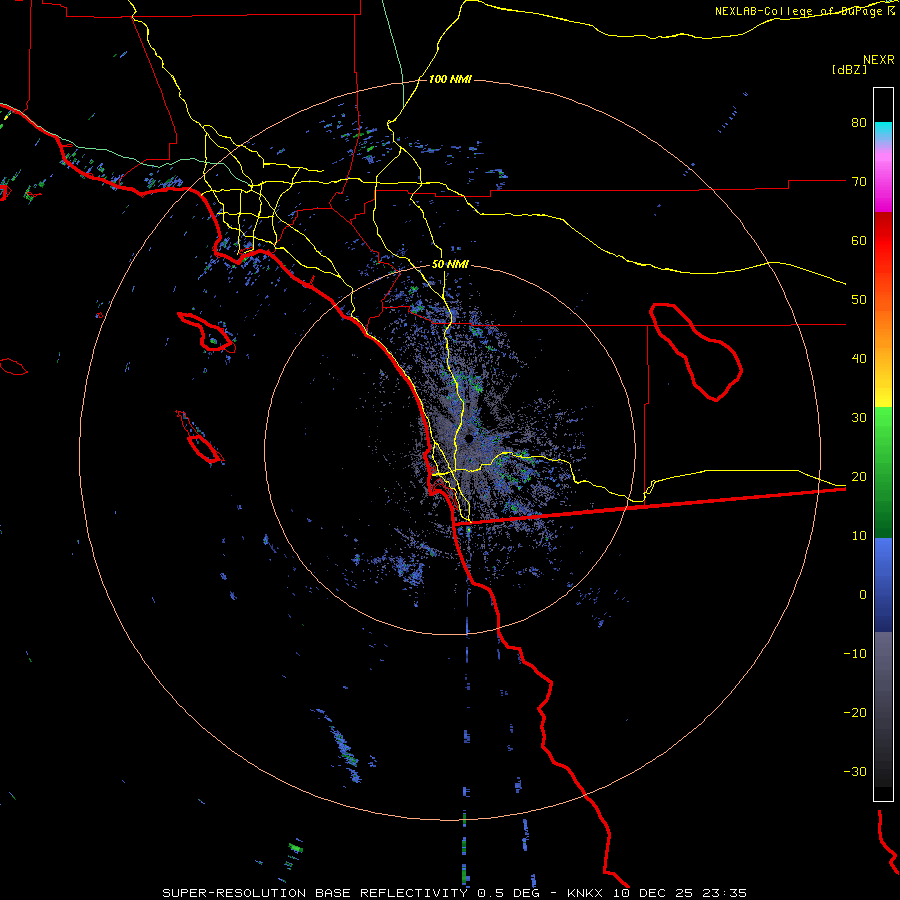Click the NEXR label above color bar
900x900 pixels.
pyautogui.click(x=879, y=60)
